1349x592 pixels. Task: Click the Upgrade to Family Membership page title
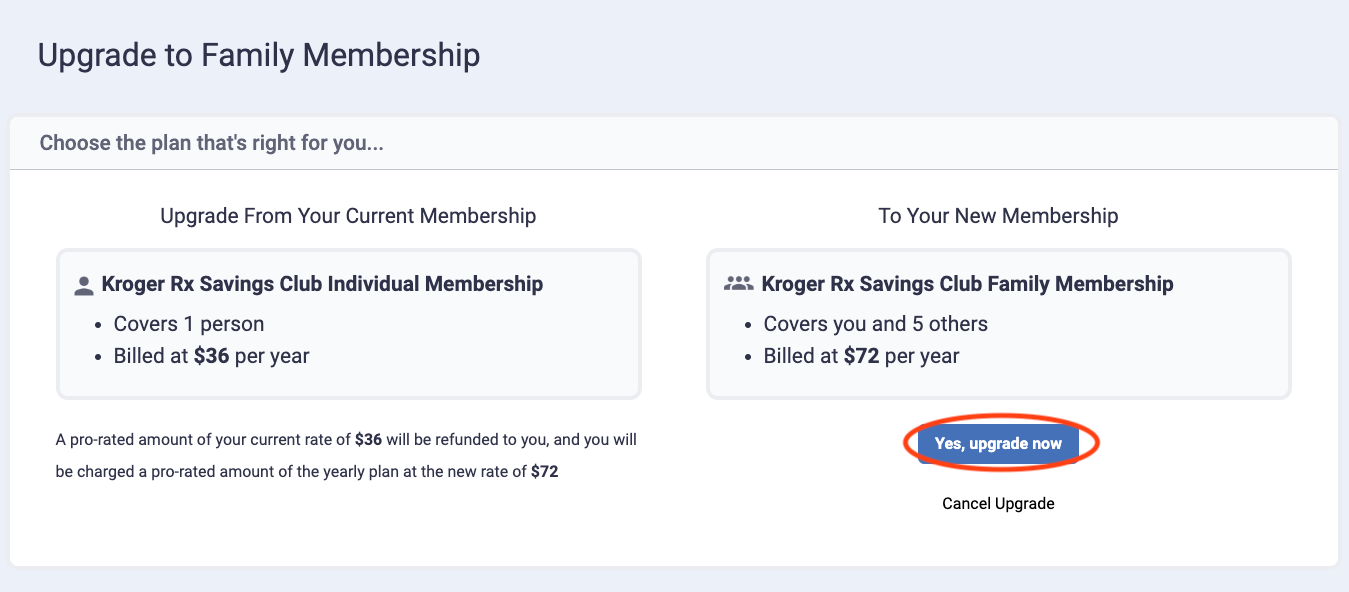pos(258,55)
